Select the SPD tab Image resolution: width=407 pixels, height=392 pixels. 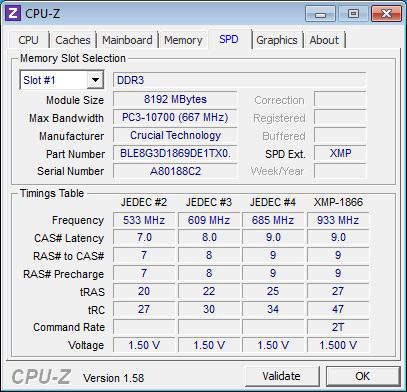(x=229, y=39)
